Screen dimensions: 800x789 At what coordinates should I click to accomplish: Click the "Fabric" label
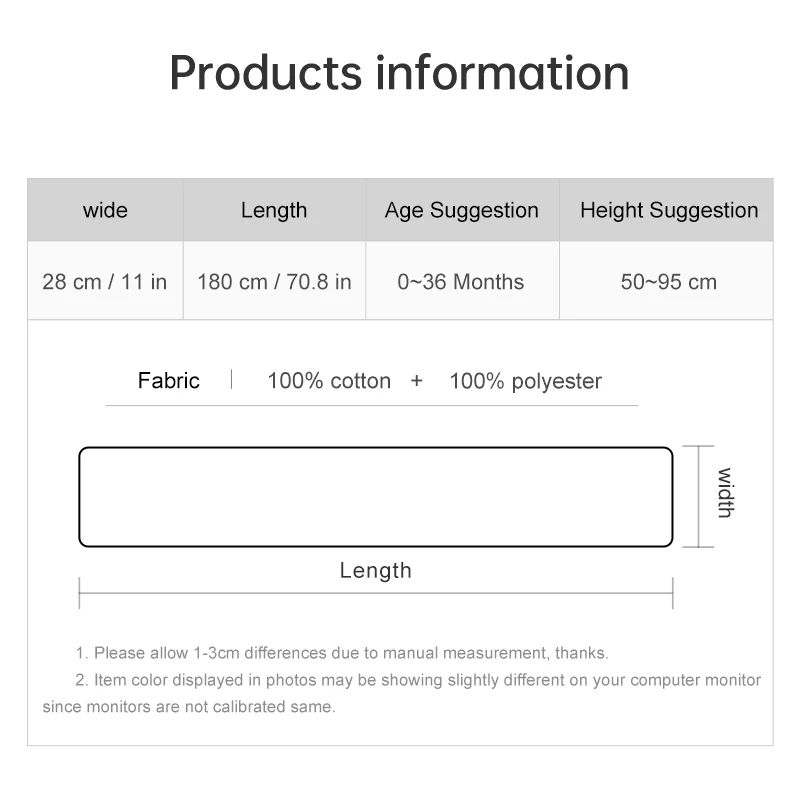(x=169, y=380)
